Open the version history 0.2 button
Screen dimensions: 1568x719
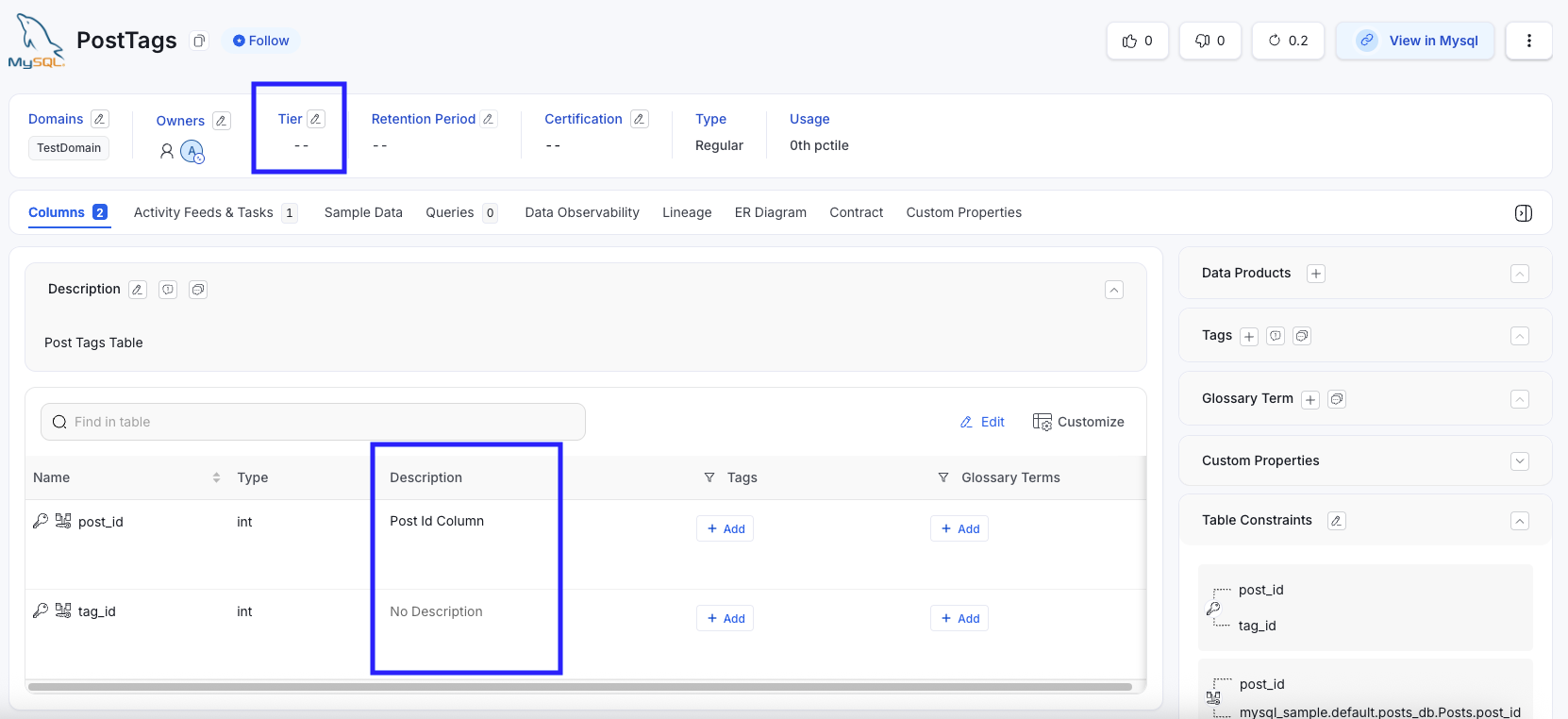coord(1289,41)
